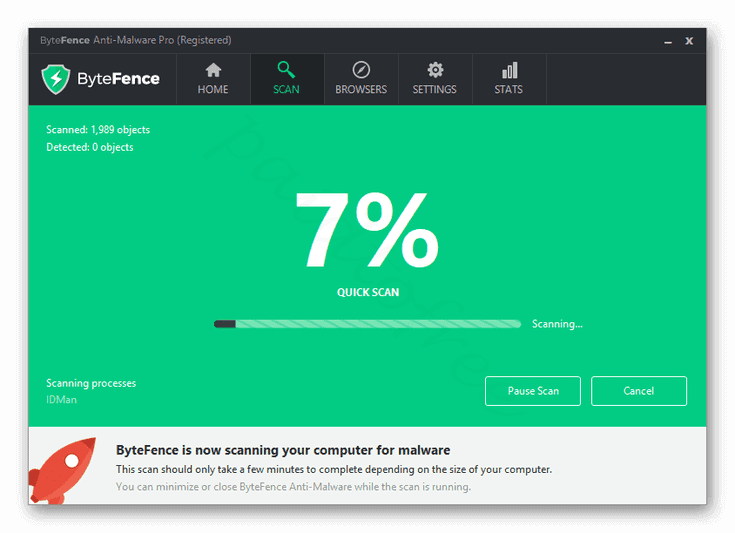Click the 7% progress figure
Screen dimensions: 735x533
point(368,230)
